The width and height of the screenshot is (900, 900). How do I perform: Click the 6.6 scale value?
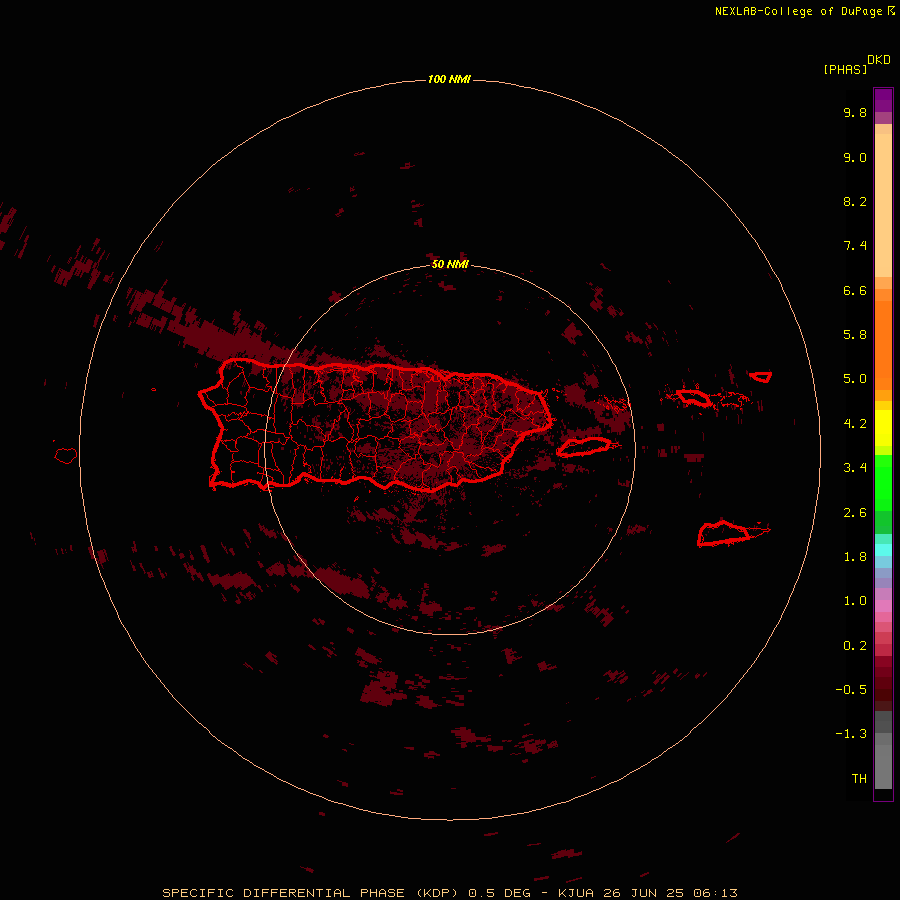point(855,290)
